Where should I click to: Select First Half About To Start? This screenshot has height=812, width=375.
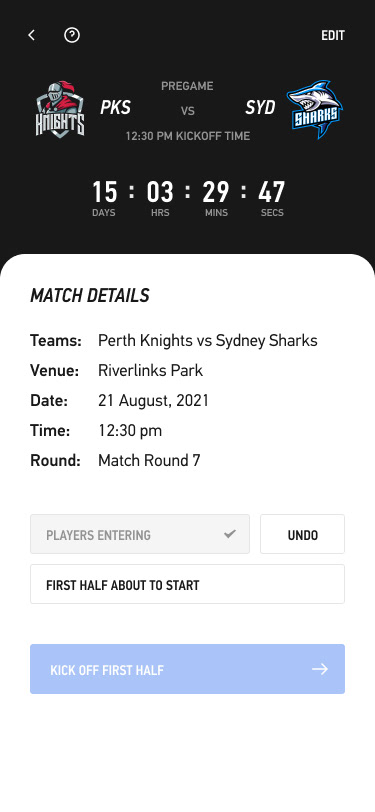pyautogui.click(x=188, y=584)
